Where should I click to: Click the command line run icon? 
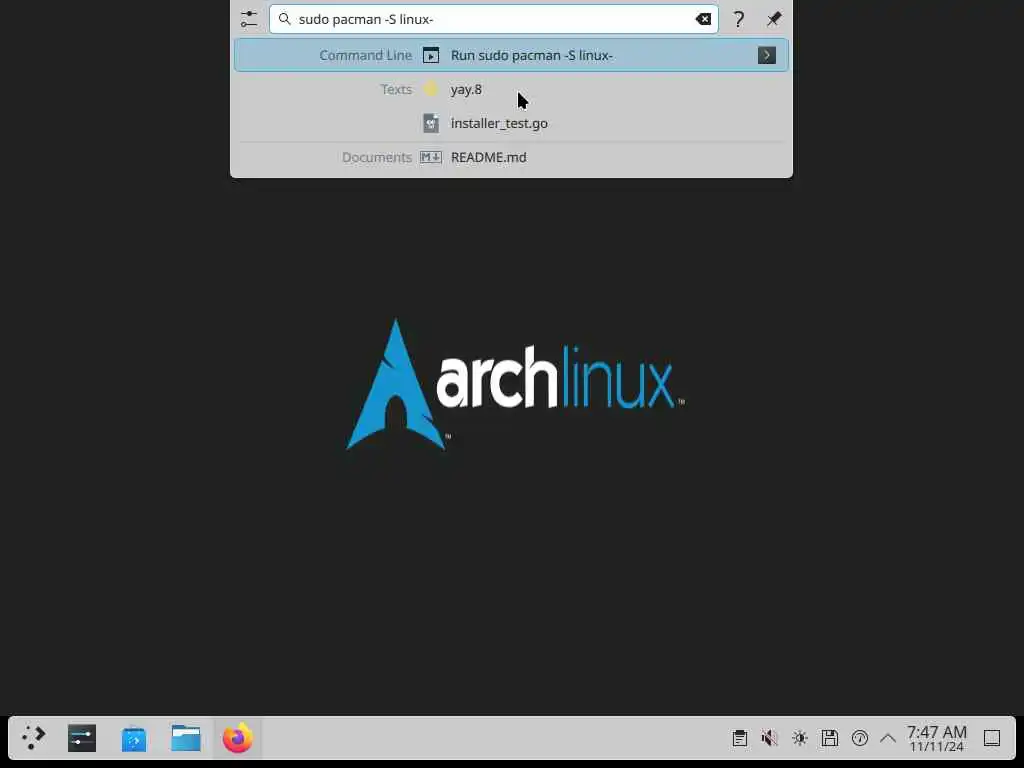(430, 56)
